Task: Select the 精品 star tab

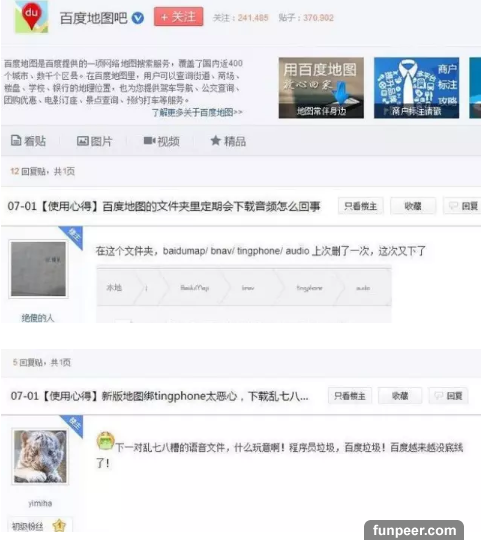Action: click(228, 141)
